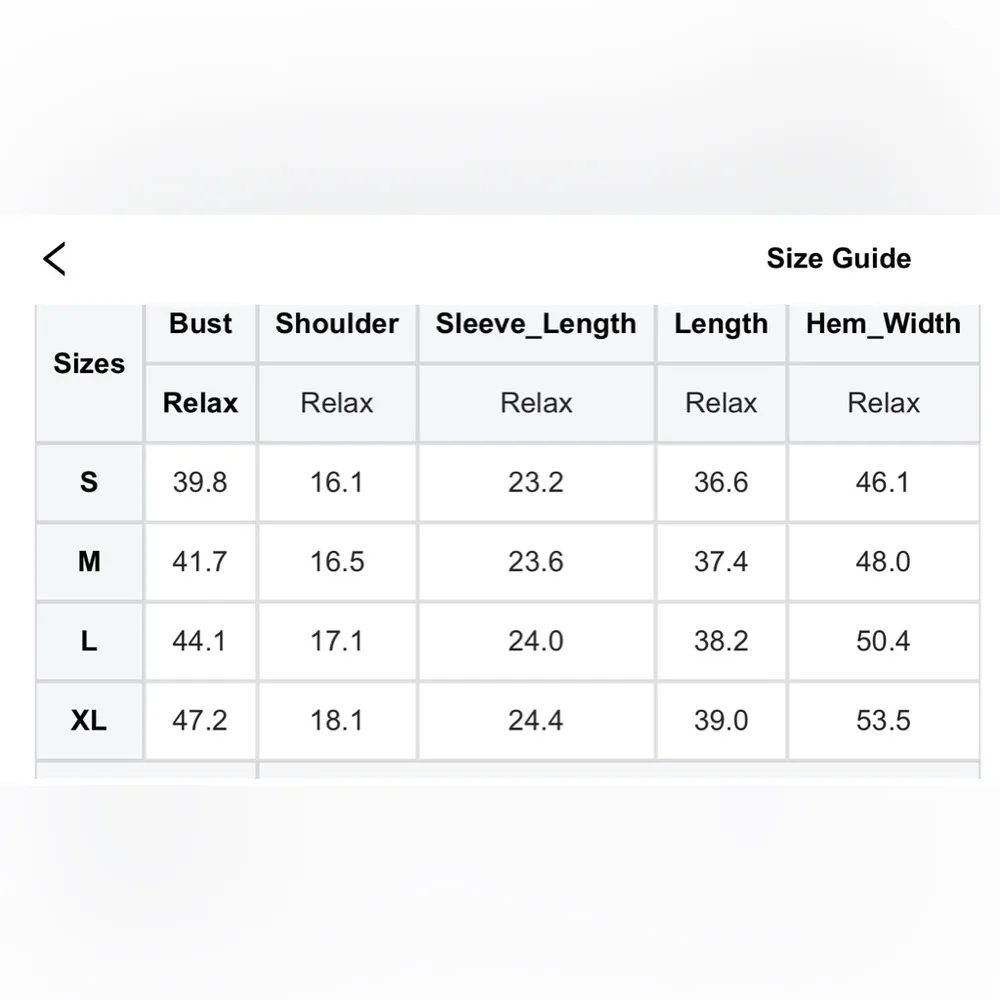Click the Size Guide title
1000x1000 pixels.
click(838, 259)
